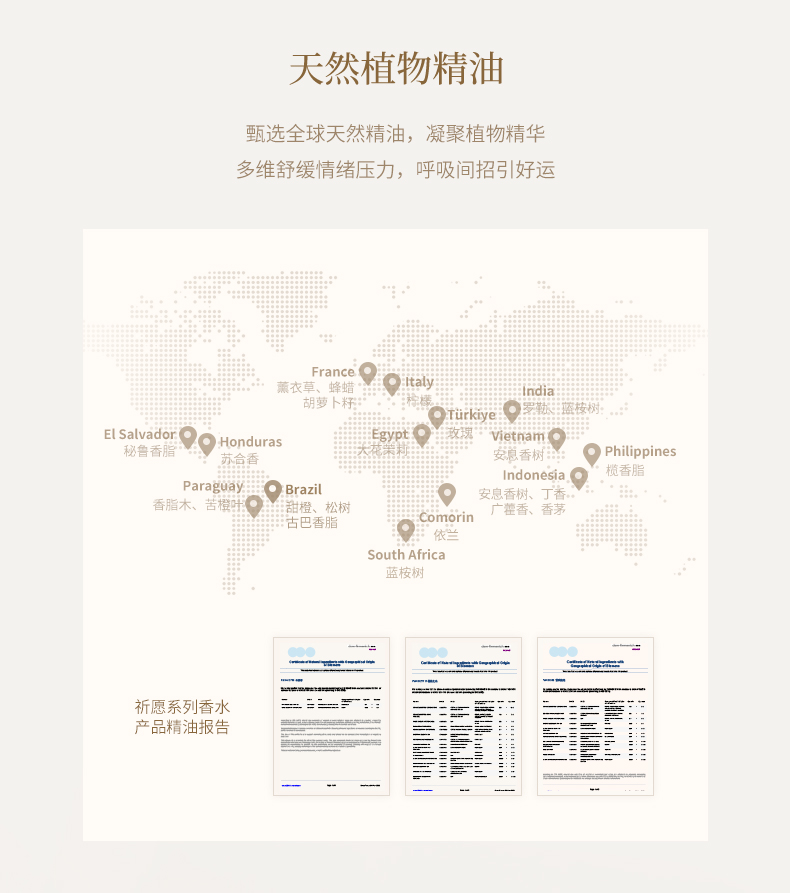The image size is (790, 893).
Task: Select the Italy location pin
Action: point(392,383)
